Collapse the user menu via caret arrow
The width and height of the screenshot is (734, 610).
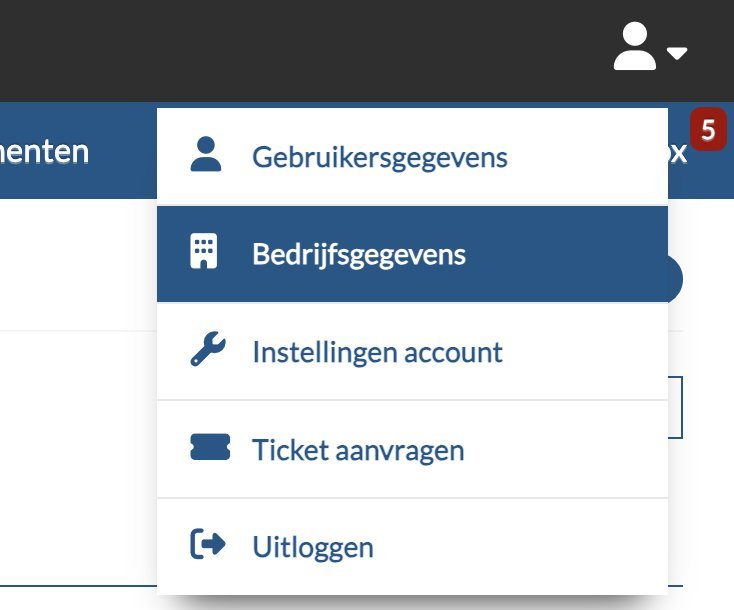pyautogui.click(x=677, y=53)
